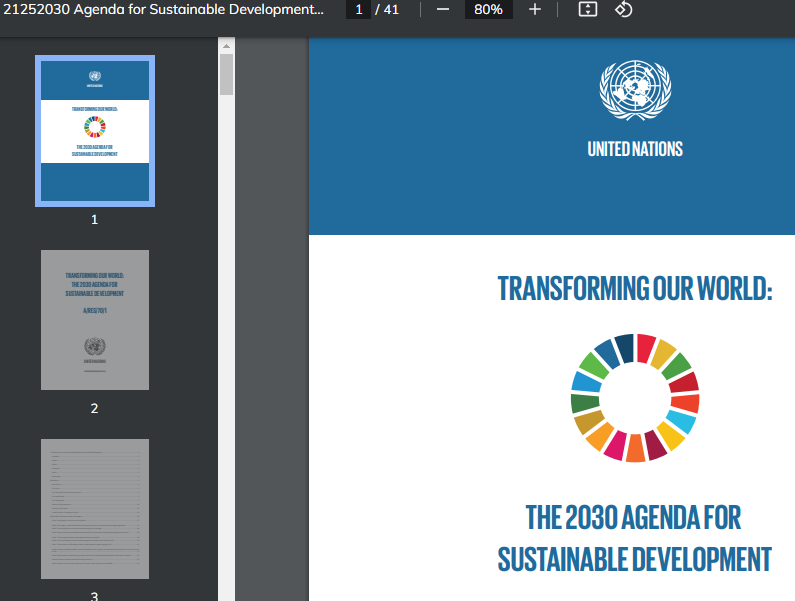Zoom out with the minus button

(x=443, y=10)
